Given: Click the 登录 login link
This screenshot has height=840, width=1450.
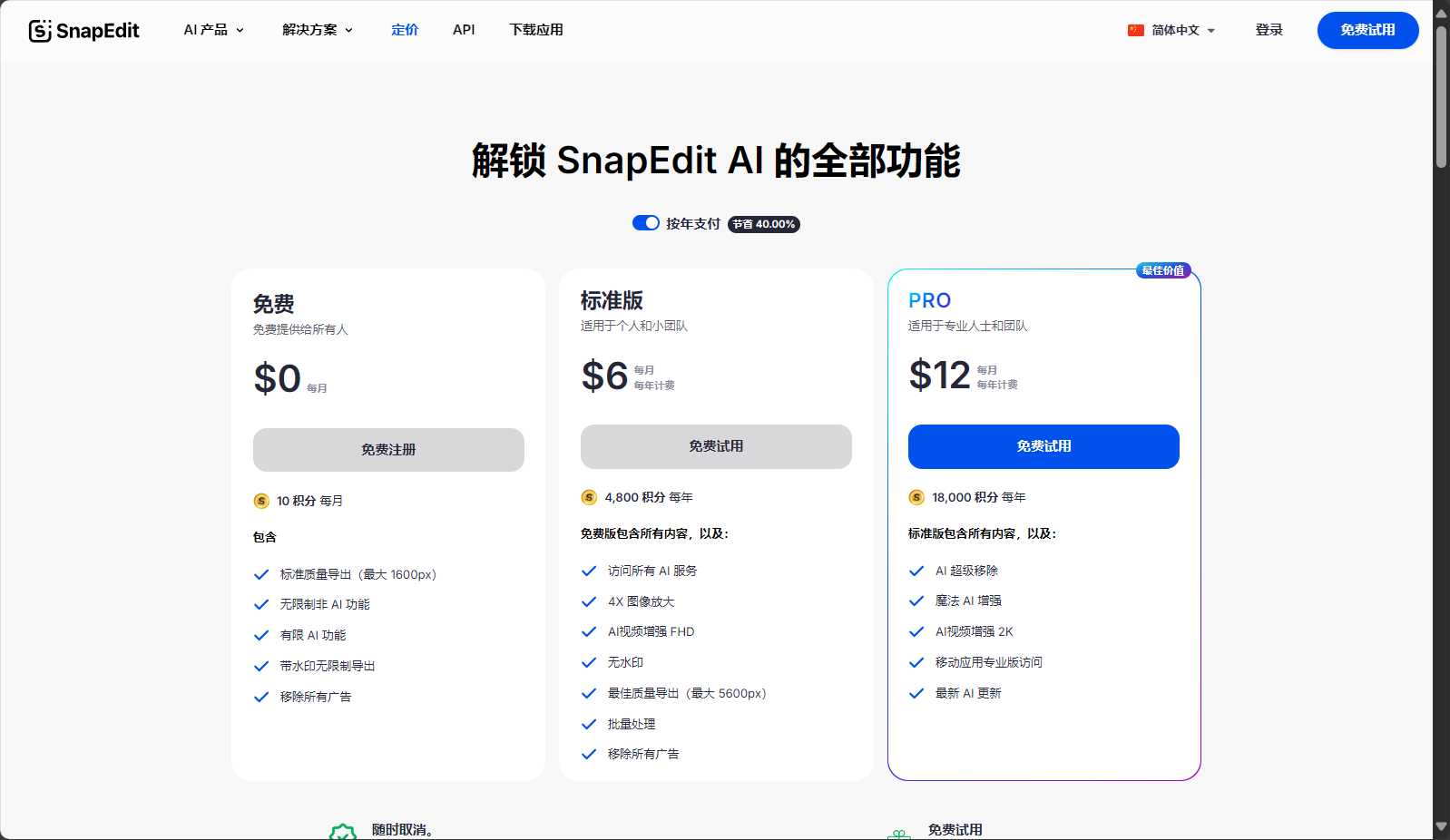Looking at the screenshot, I should point(1269,30).
